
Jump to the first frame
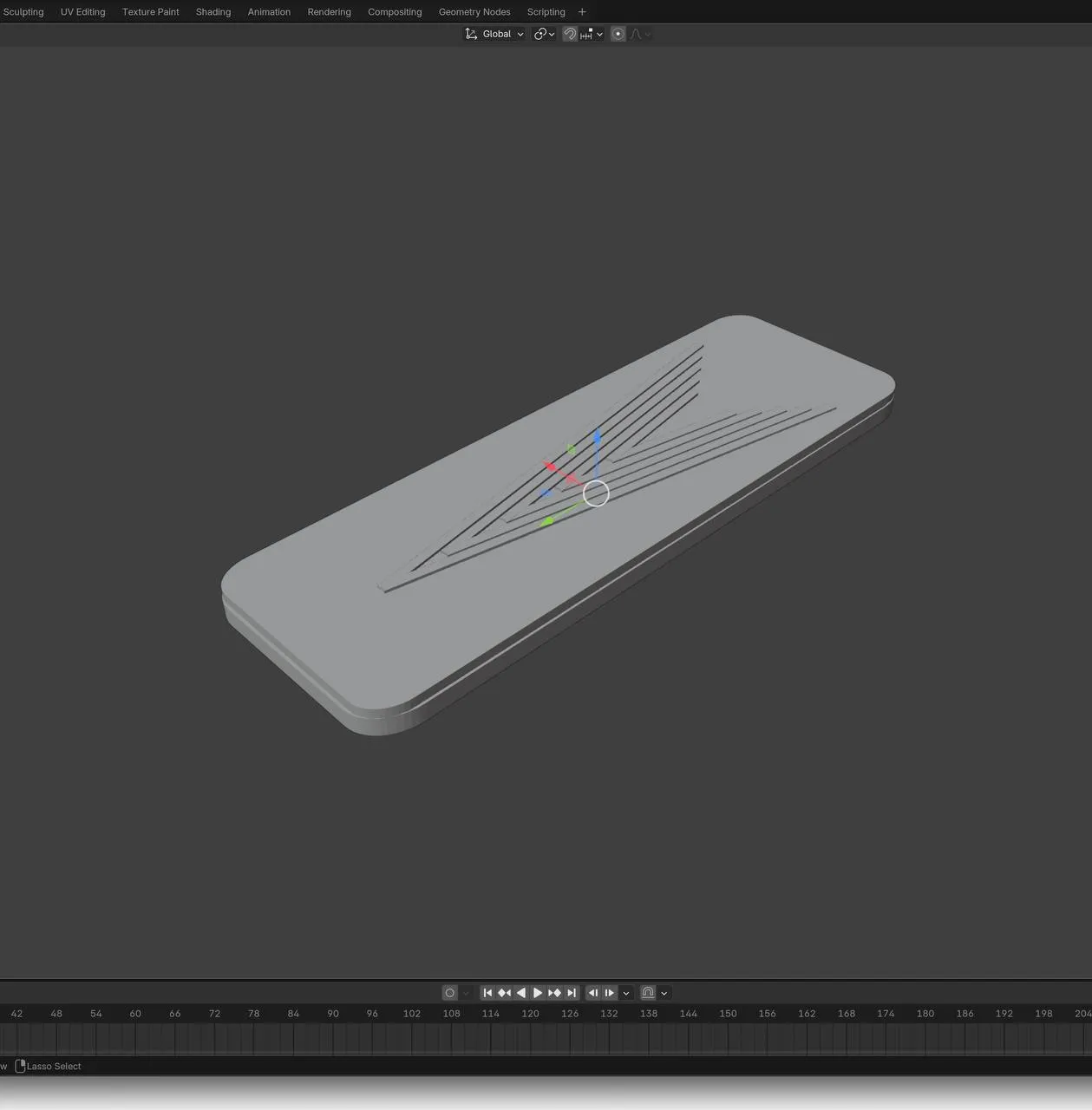487,993
